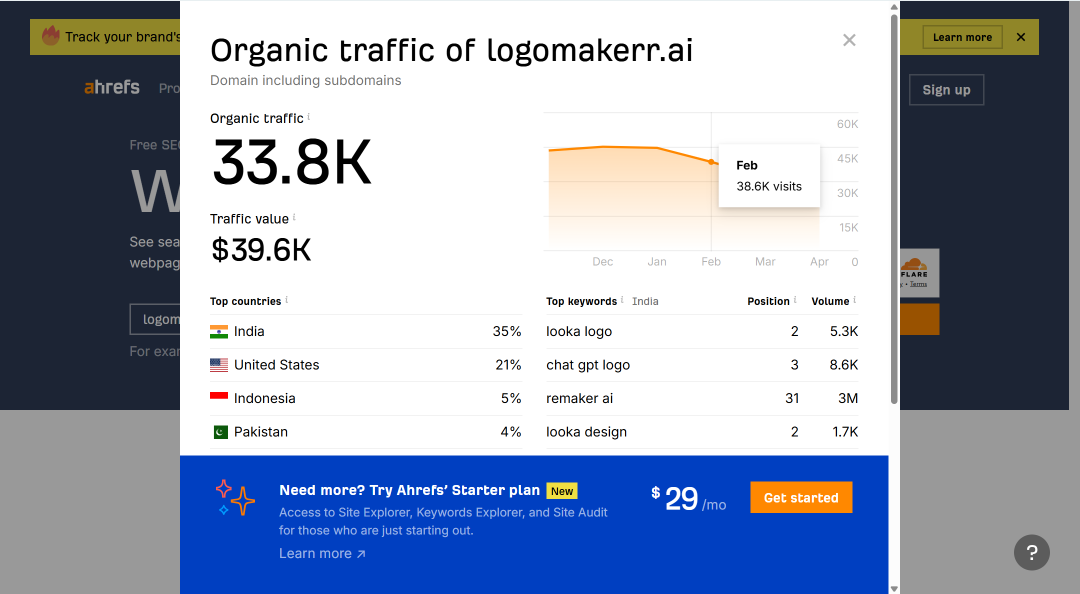Screen dimensions: 1080x594
Task: Click the position 31 value for remaker ai
Action: coord(792,398)
